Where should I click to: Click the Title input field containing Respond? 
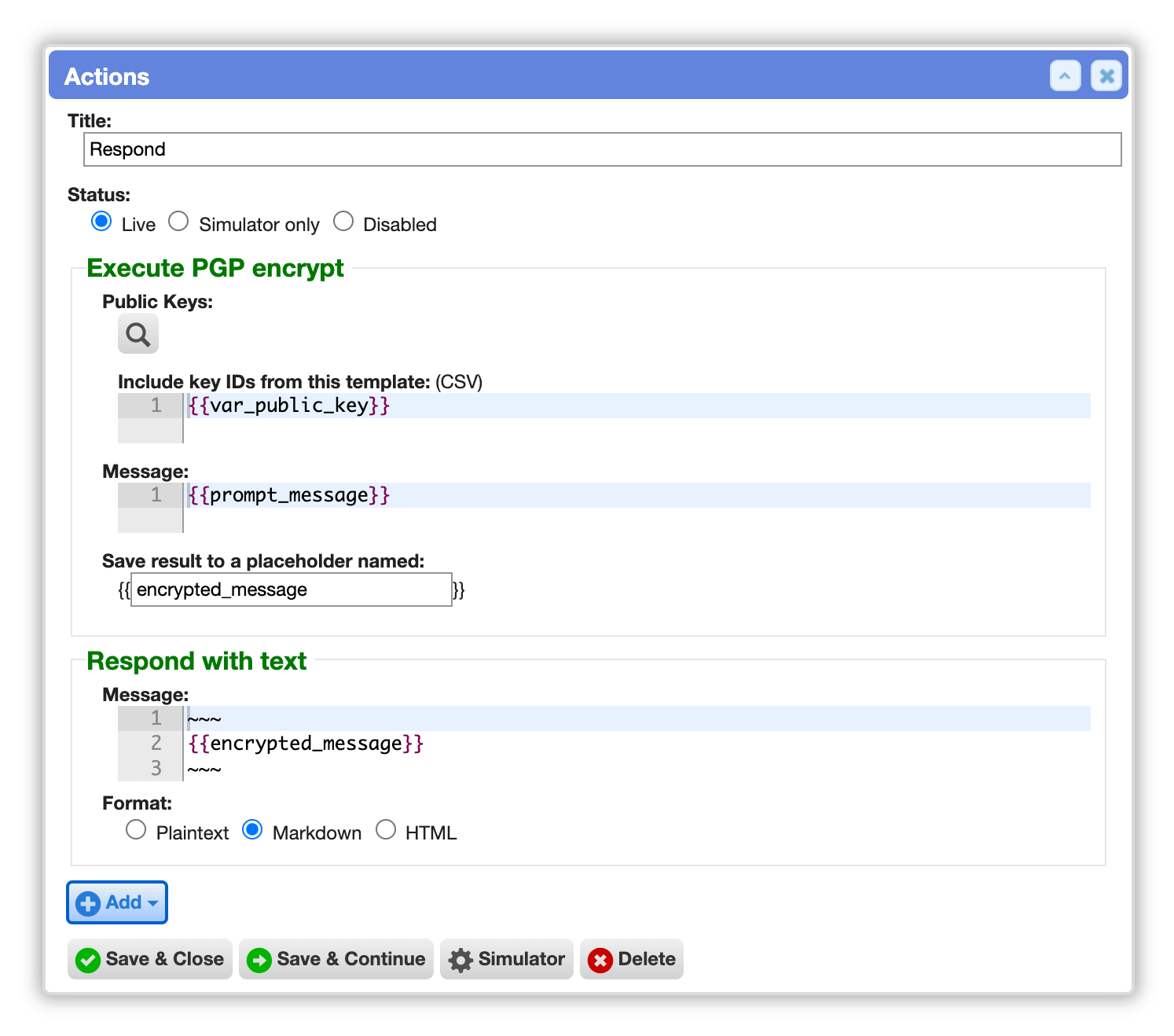pos(602,149)
